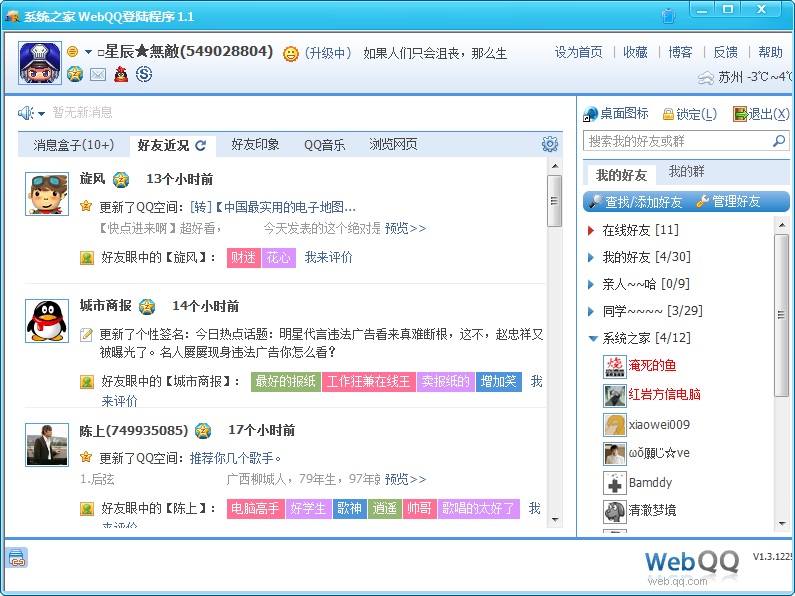Click the speaker sound icon
The image size is (795, 596).
tap(26, 113)
